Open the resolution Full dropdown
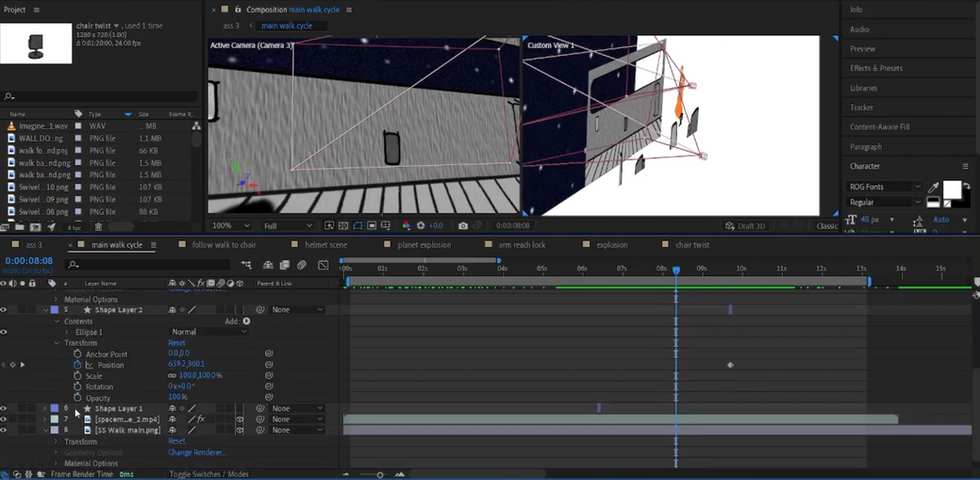The height and width of the screenshot is (480, 980). coord(288,226)
